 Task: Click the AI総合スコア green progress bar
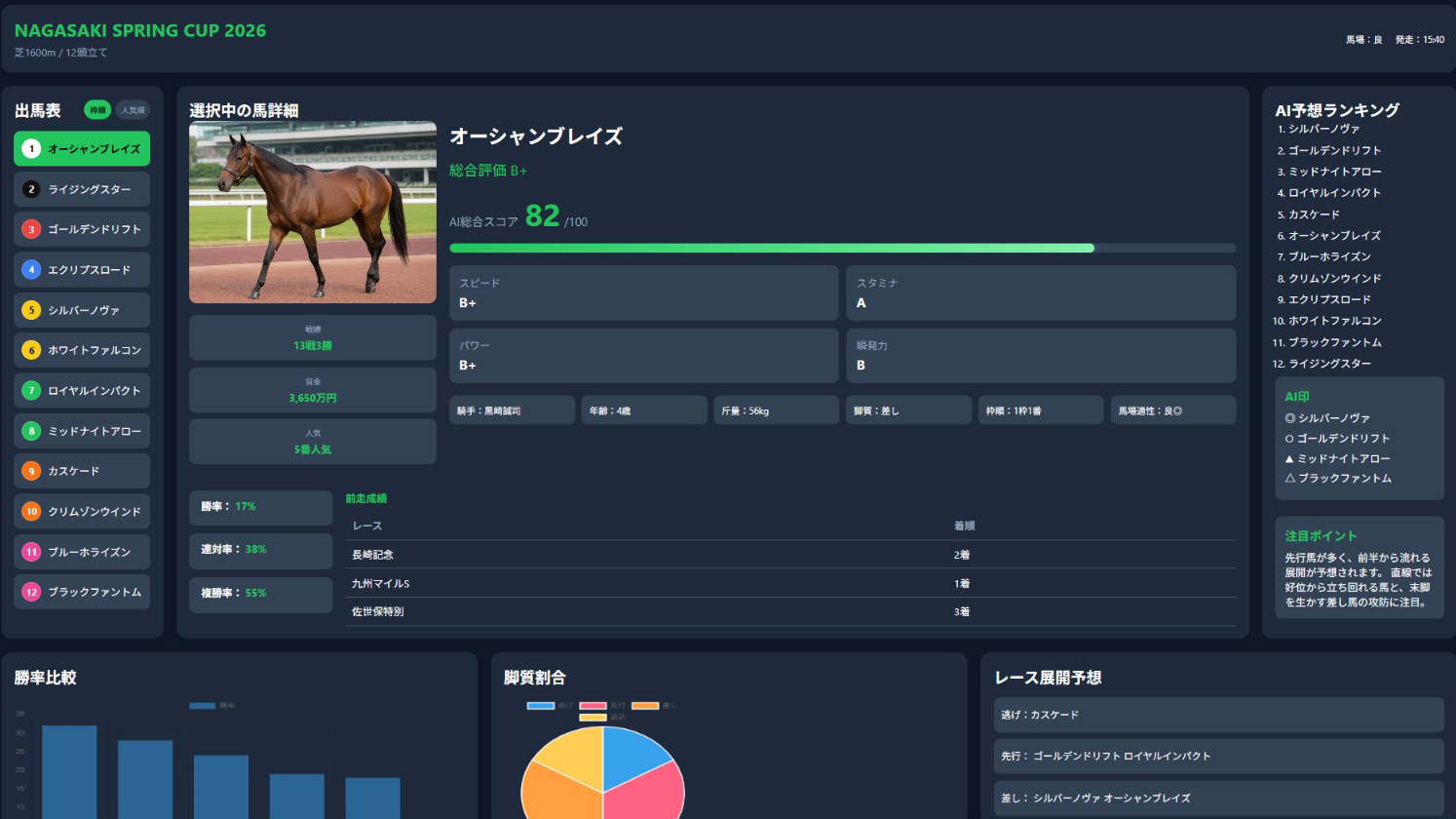(772, 249)
